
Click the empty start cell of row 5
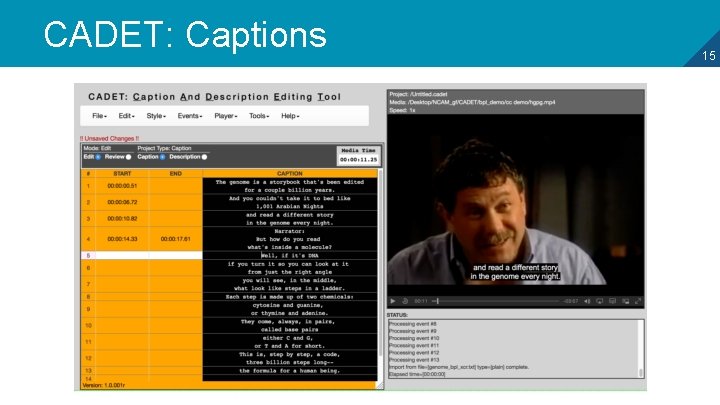point(122,255)
